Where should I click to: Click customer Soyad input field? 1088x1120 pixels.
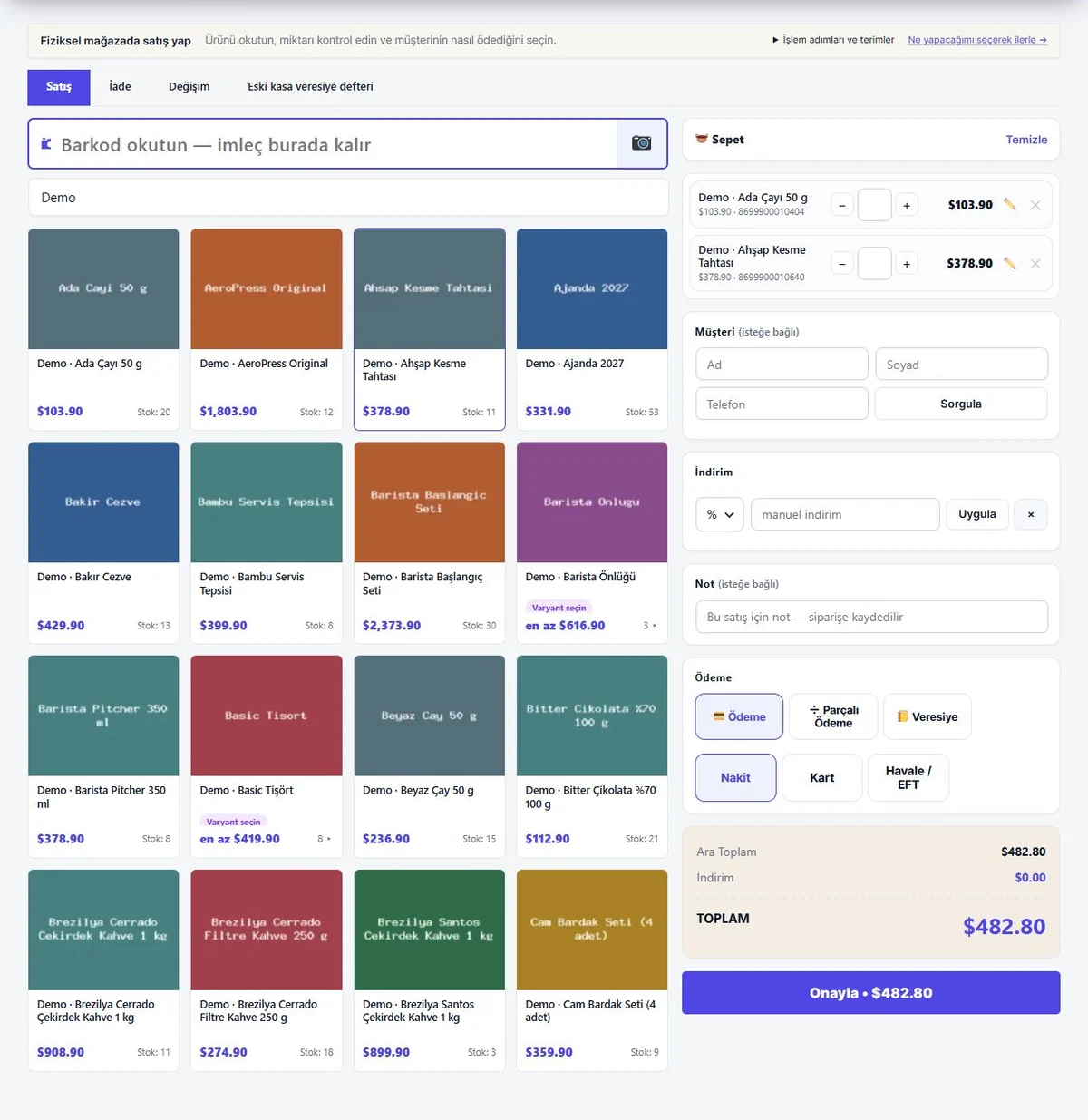(x=961, y=365)
